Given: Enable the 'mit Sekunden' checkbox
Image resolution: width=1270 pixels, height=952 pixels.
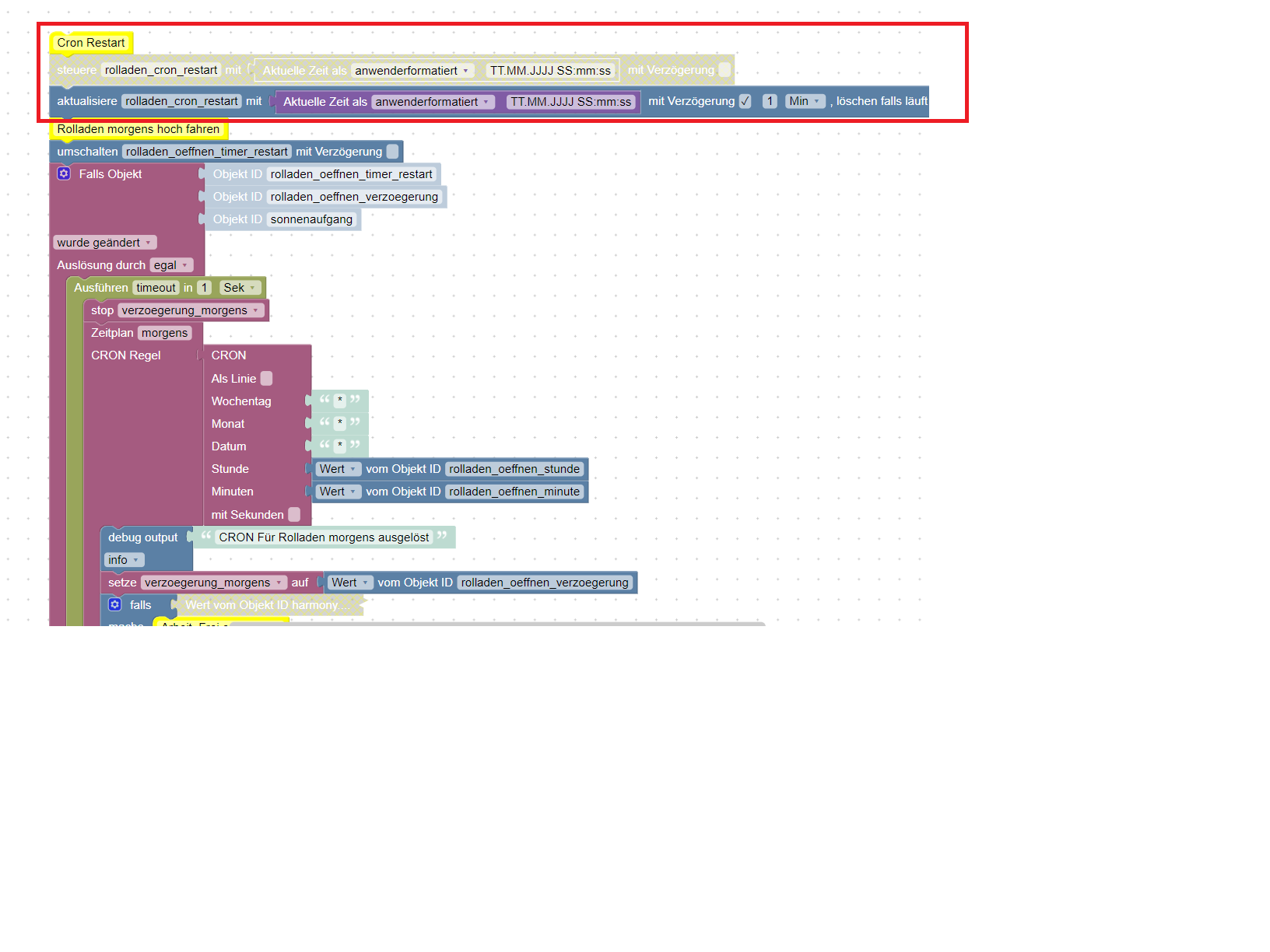Looking at the screenshot, I should [x=294, y=514].
